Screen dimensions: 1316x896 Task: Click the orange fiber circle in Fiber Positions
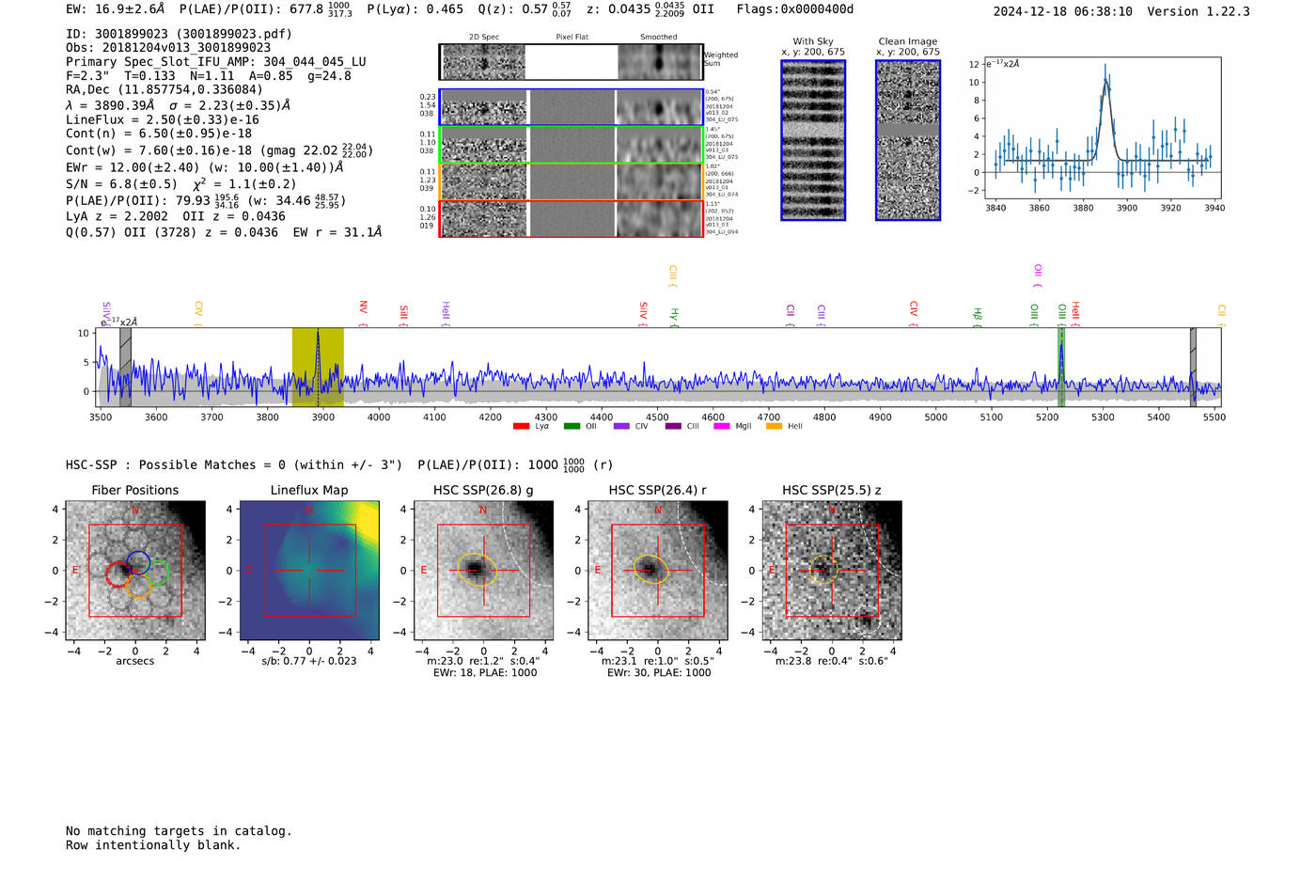[138, 587]
